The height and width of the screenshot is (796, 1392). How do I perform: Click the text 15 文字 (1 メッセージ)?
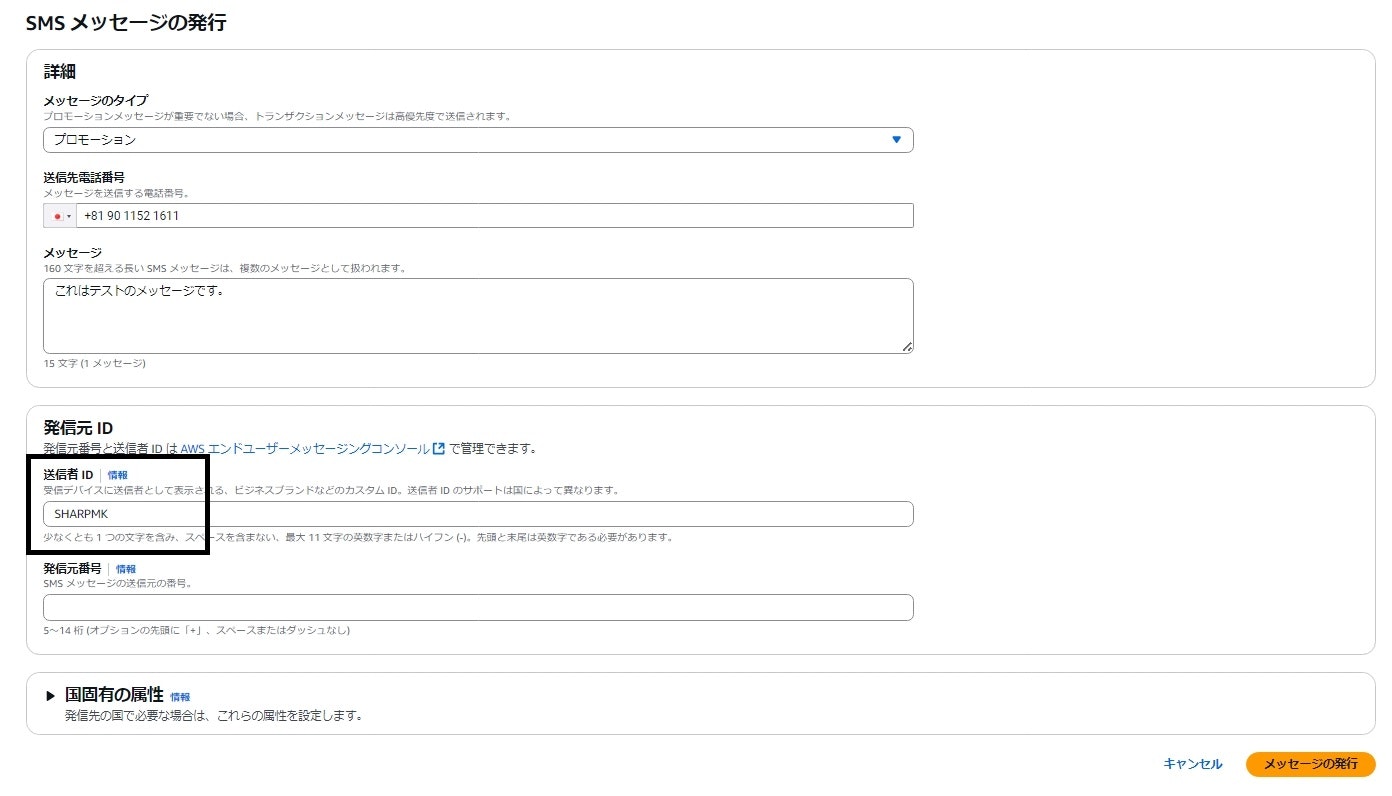(94, 363)
